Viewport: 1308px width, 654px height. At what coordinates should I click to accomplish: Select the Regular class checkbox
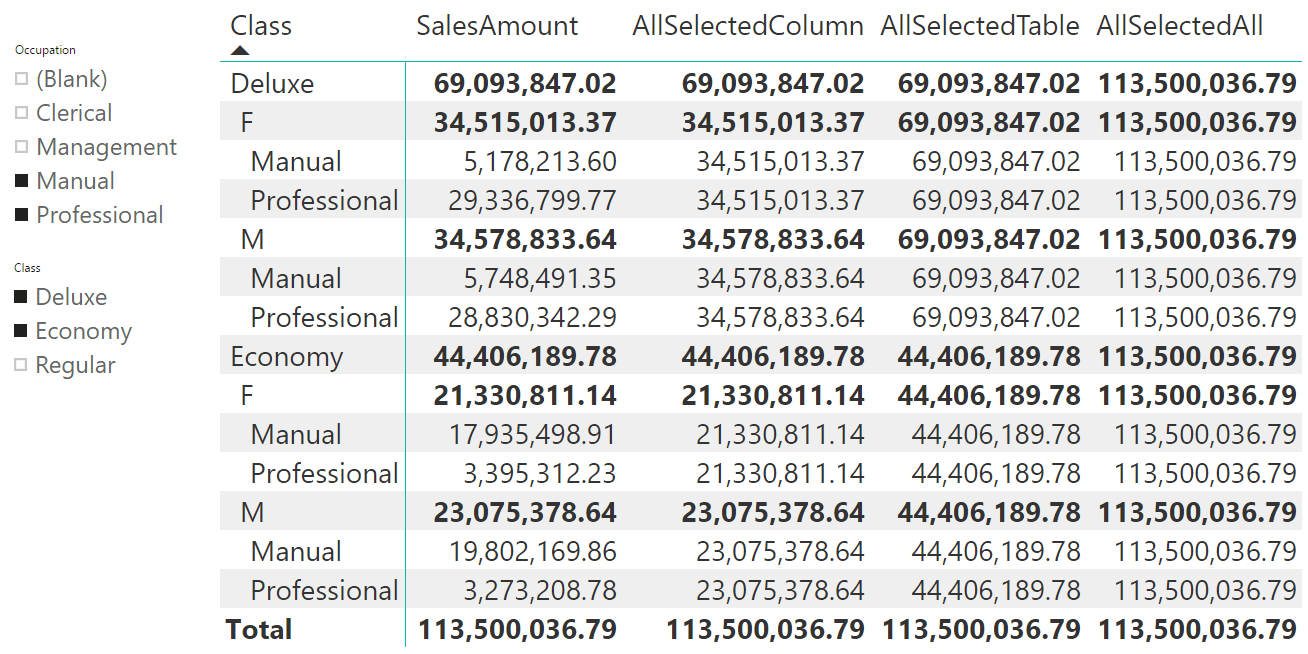point(21,365)
